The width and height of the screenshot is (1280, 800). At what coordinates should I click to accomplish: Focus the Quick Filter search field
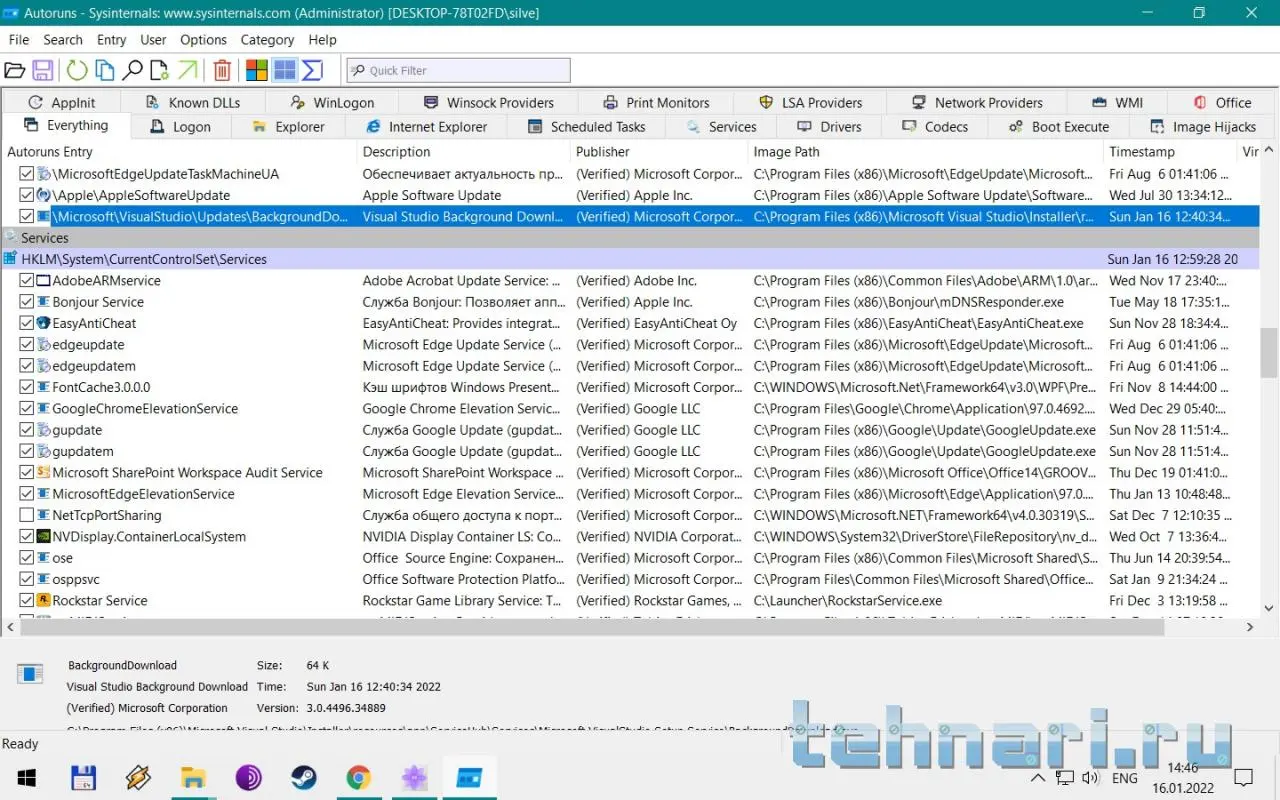coord(459,70)
